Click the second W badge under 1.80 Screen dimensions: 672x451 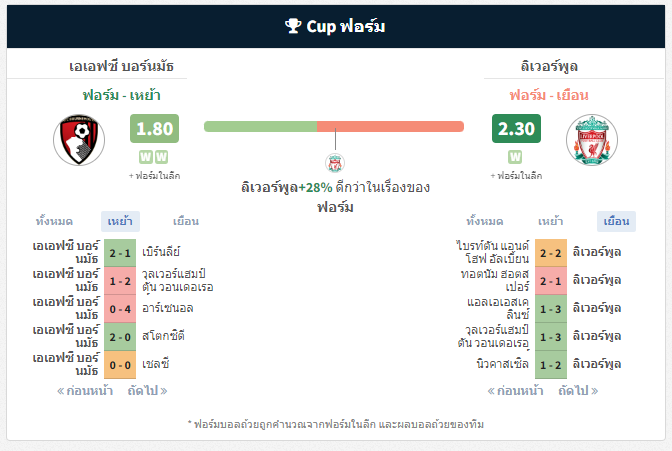click(x=161, y=157)
